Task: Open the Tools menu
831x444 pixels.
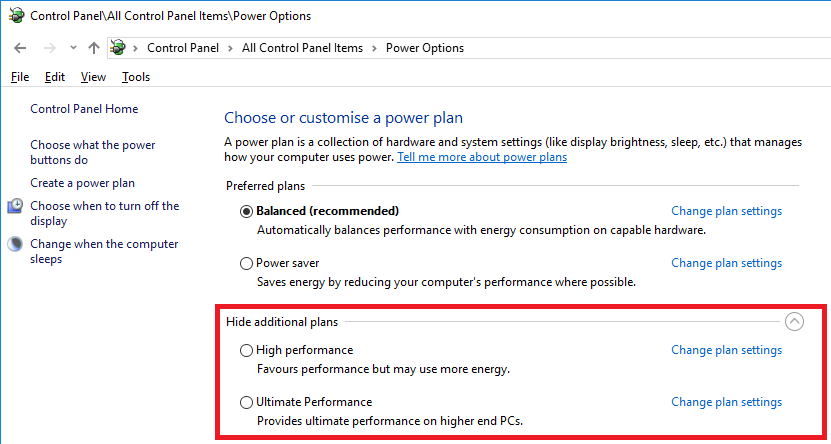Action: coord(136,77)
